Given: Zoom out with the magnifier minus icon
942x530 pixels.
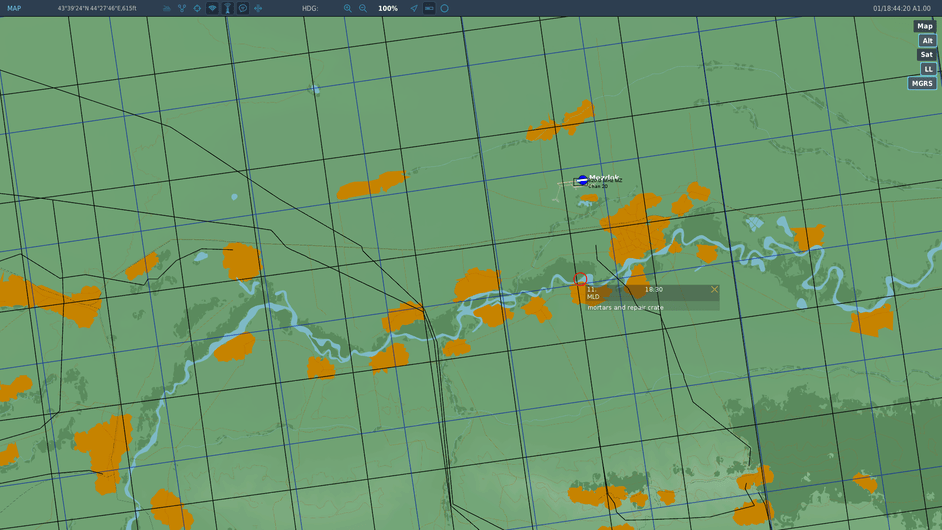Looking at the screenshot, I should click(x=363, y=8).
